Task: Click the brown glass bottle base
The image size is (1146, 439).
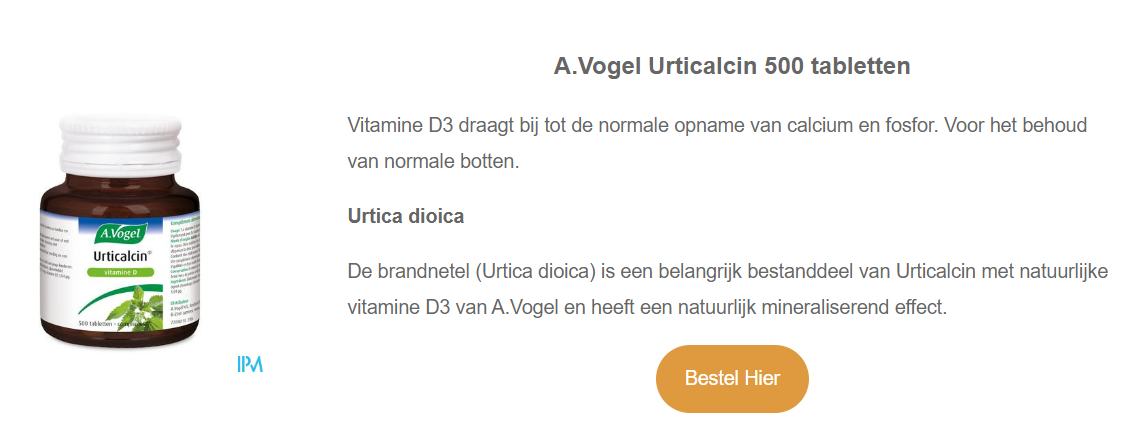Action: tap(122, 342)
